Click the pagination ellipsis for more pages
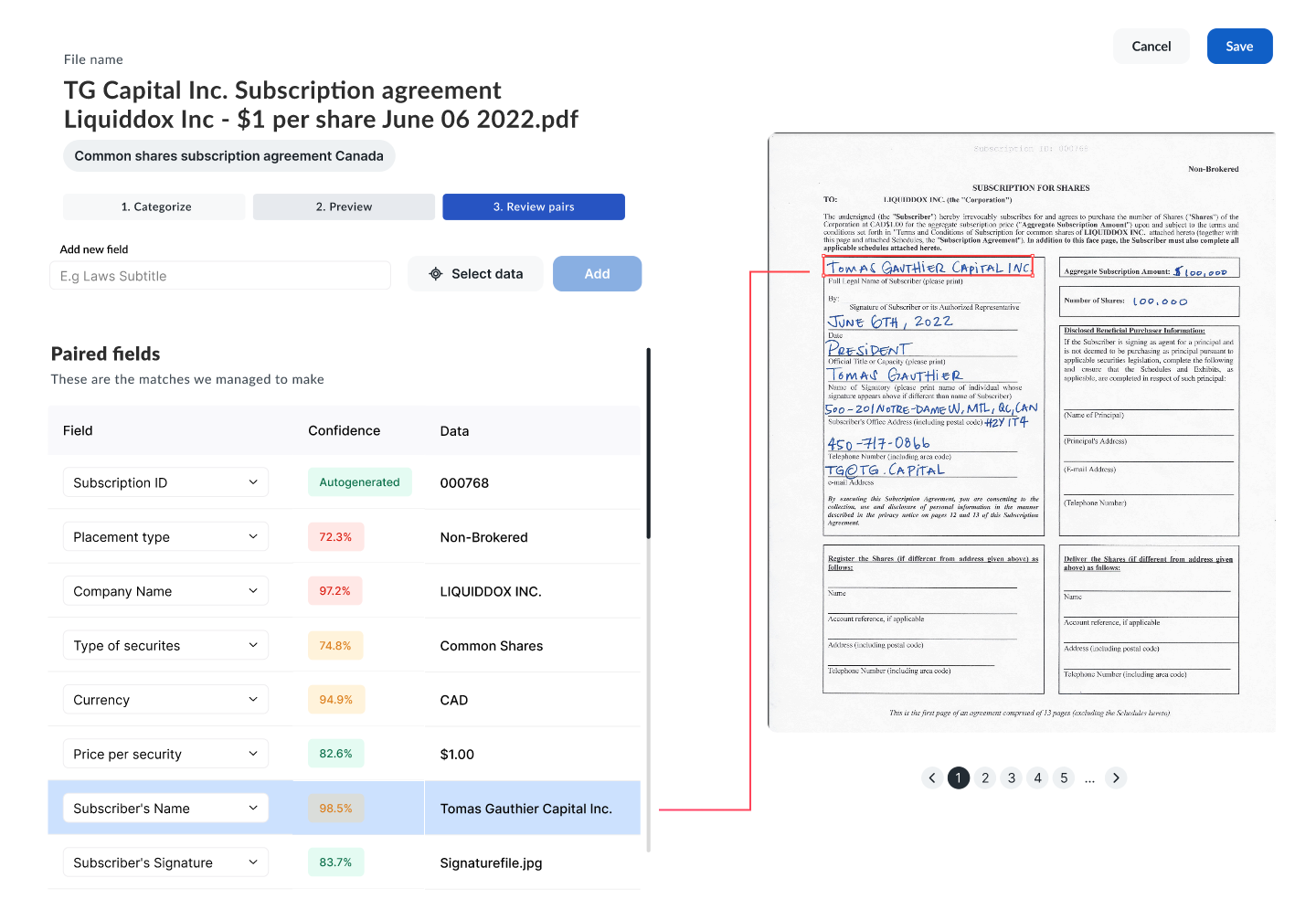The width and height of the screenshot is (1316, 899). click(x=1089, y=779)
